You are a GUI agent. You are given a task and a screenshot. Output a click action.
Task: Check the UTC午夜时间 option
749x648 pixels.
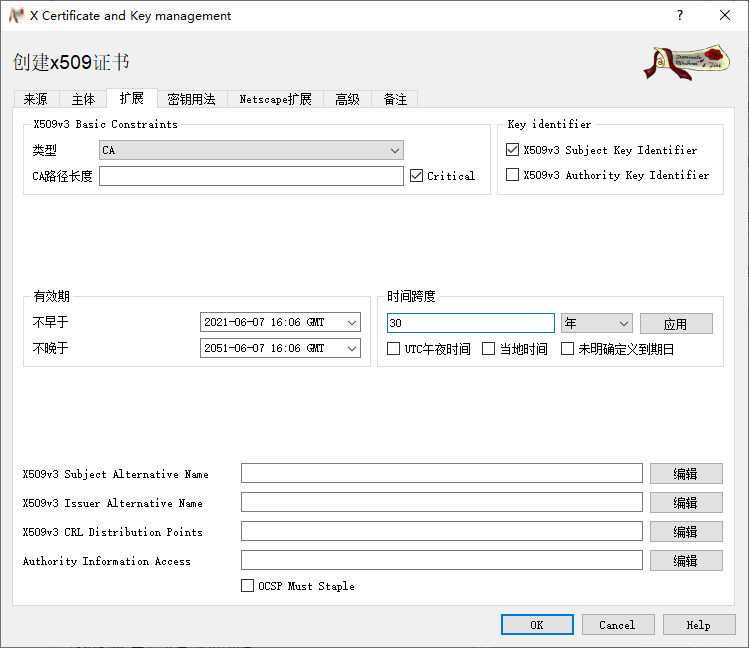tap(394, 349)
